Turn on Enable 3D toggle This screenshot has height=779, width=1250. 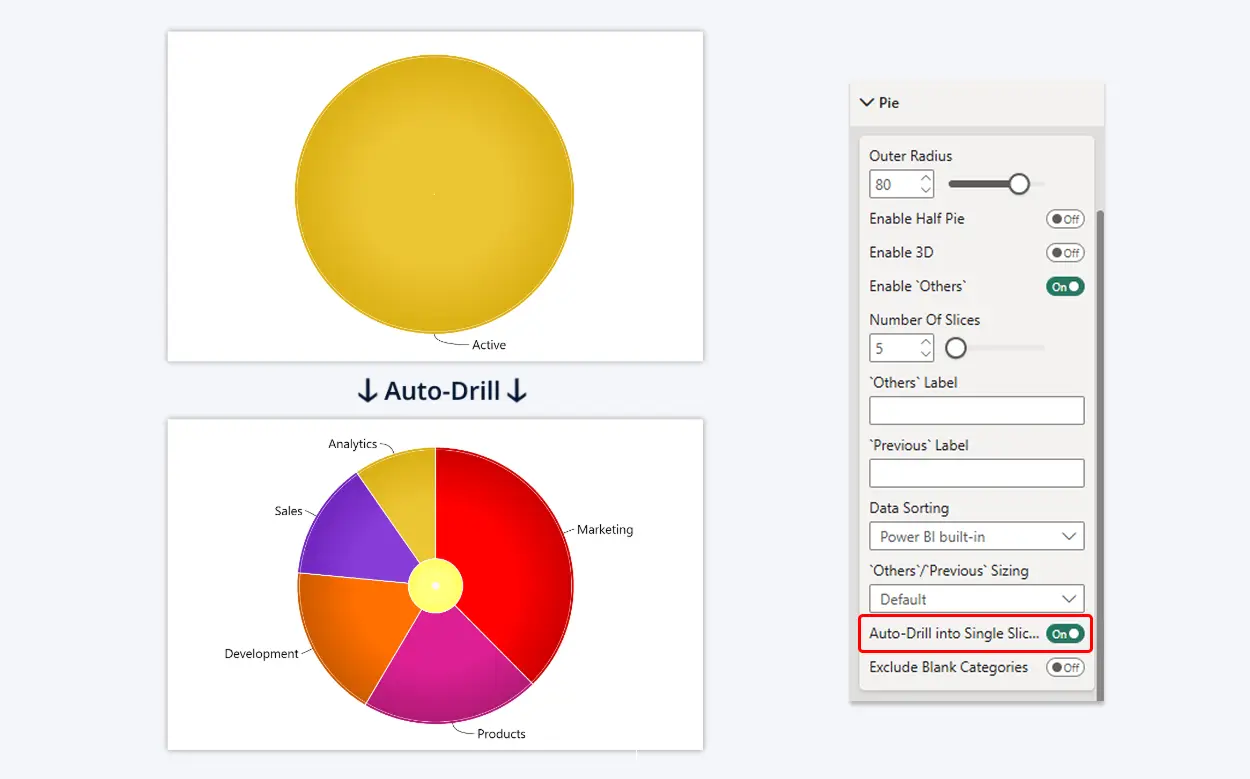point(1065,253)
